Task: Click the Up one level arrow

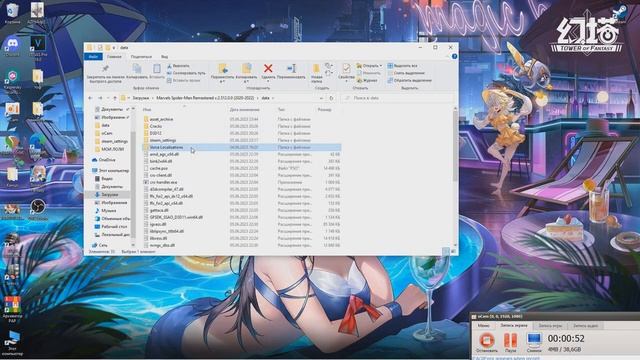Action: tap(115, 98)
